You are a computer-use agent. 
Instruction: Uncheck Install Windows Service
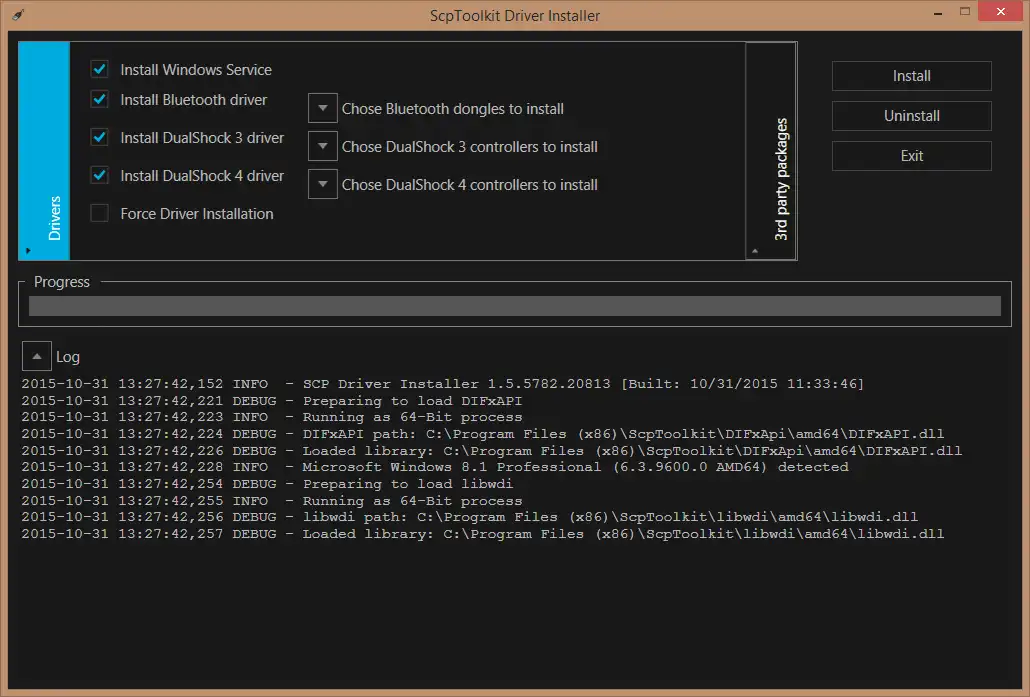(99, 69)
